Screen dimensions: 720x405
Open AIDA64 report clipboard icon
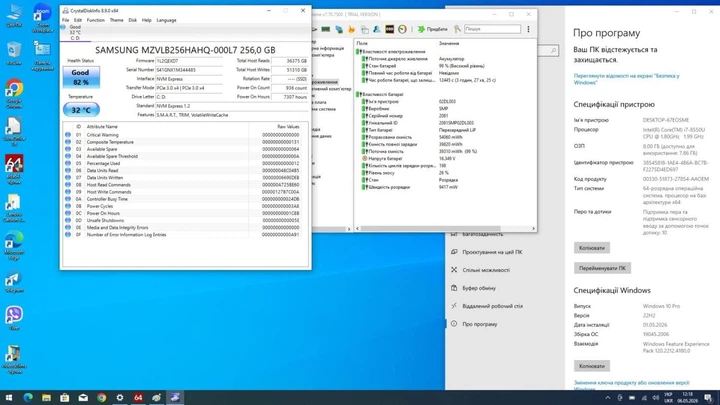coord(365,29)
